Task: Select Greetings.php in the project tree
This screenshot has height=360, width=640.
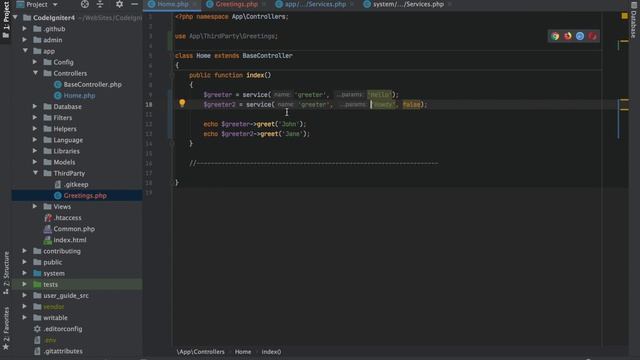Action: click(x=85, y=196)
